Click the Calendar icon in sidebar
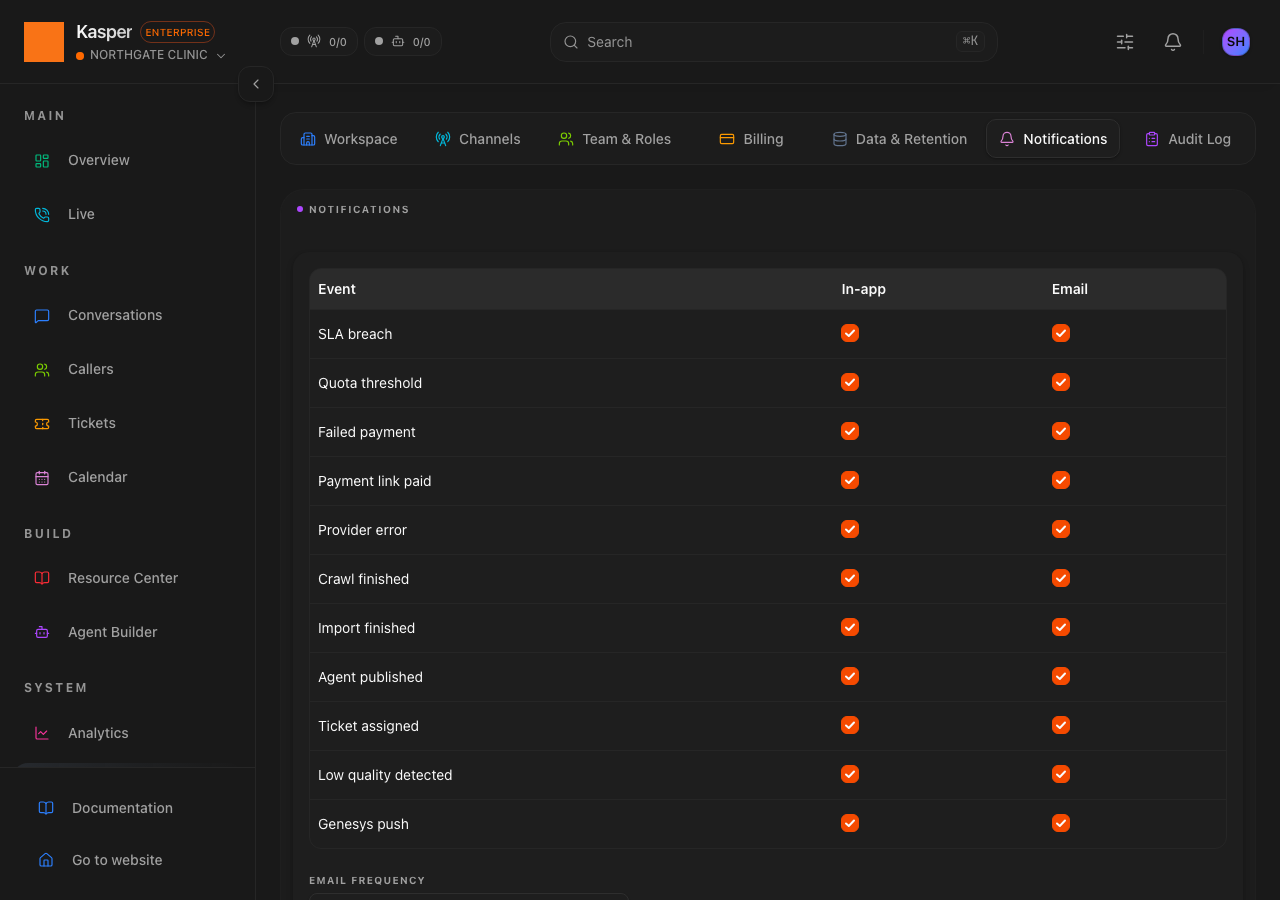 42,477
